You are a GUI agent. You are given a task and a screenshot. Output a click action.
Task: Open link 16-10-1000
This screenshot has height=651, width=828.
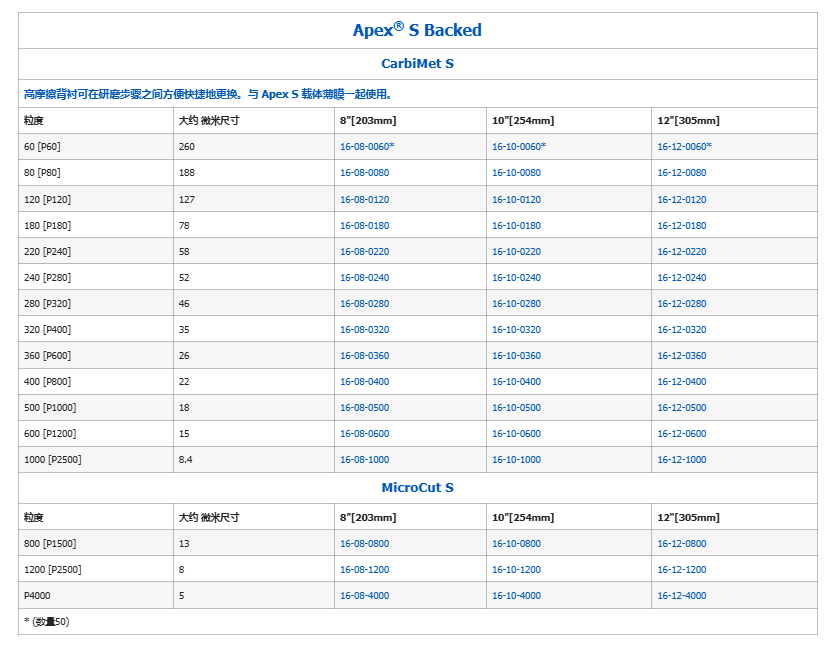(x=516, y=460)
